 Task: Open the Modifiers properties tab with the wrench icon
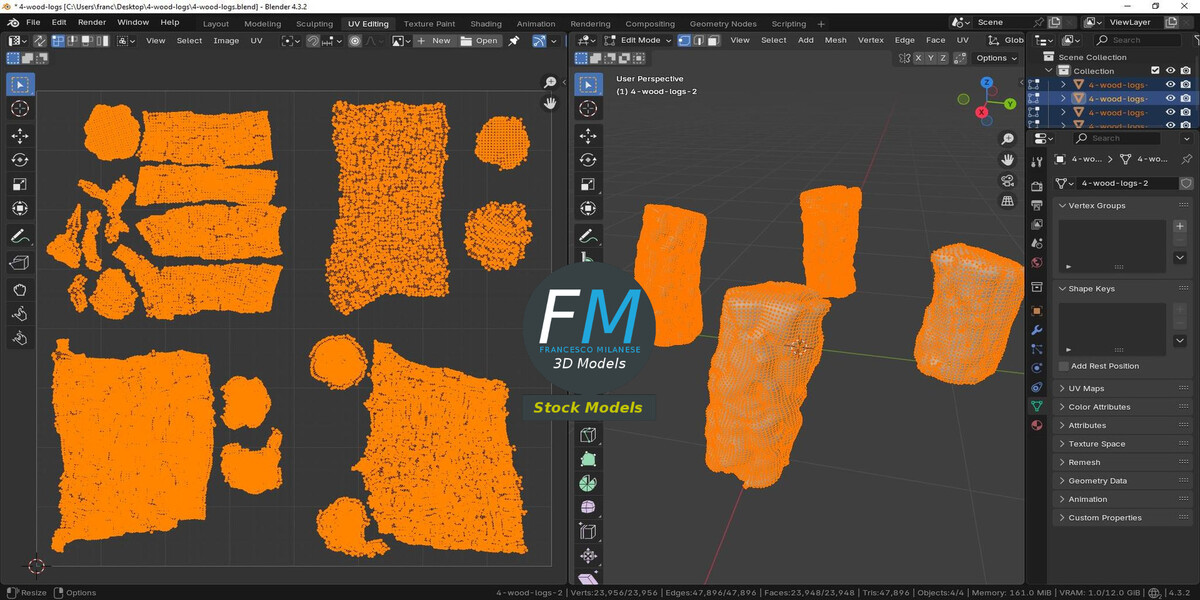coord(1037,330)
